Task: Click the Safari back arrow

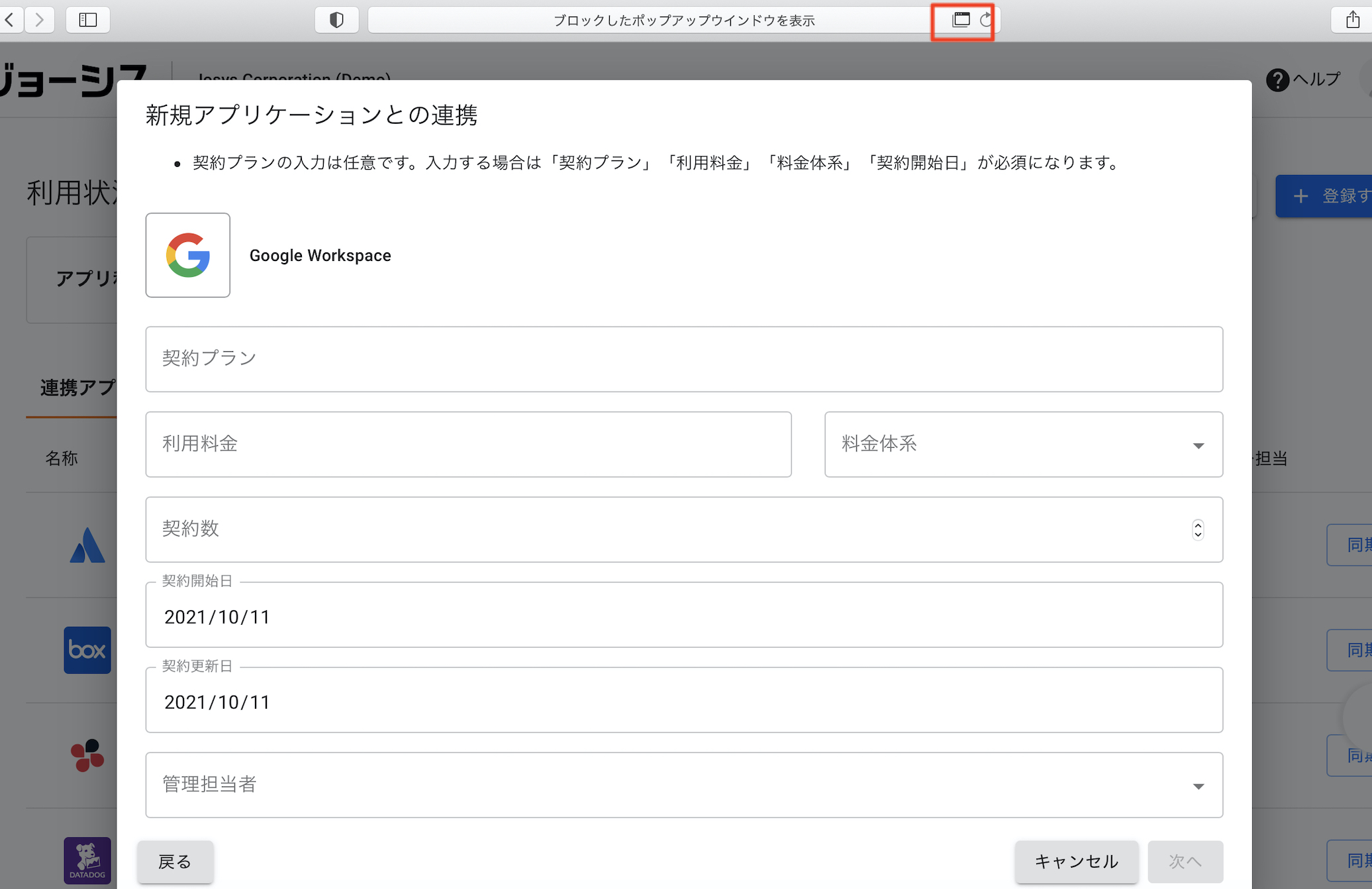Action: 10,20
